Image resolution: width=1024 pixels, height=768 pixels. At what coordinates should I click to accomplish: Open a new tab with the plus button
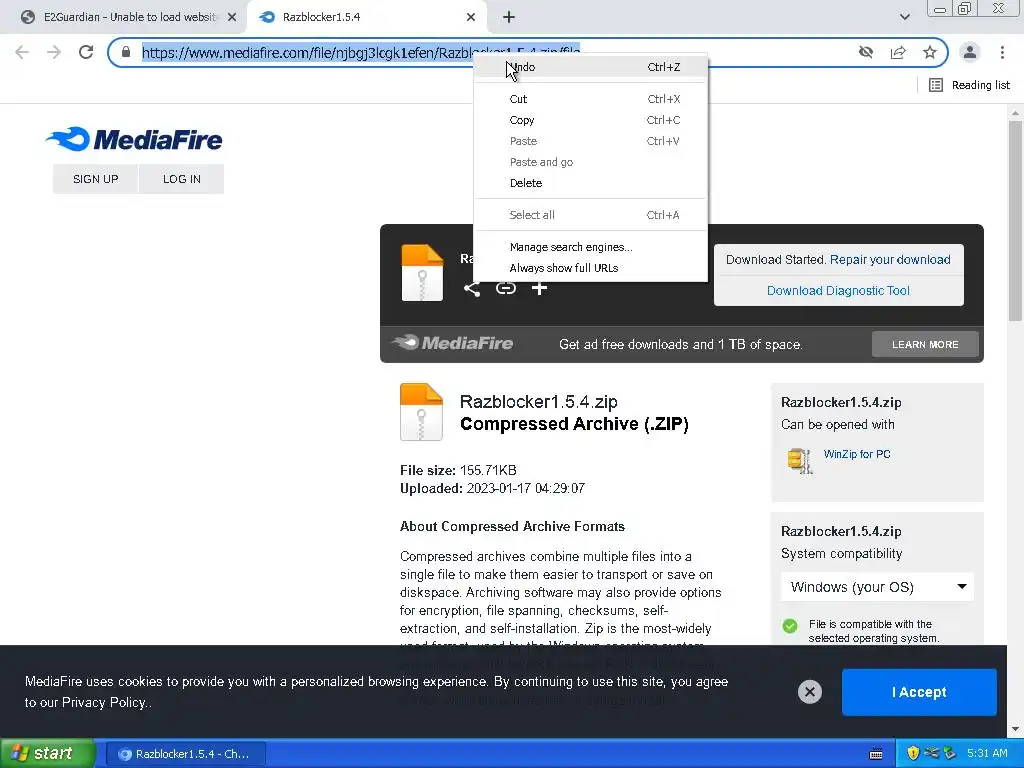click(x=509, y=18)
